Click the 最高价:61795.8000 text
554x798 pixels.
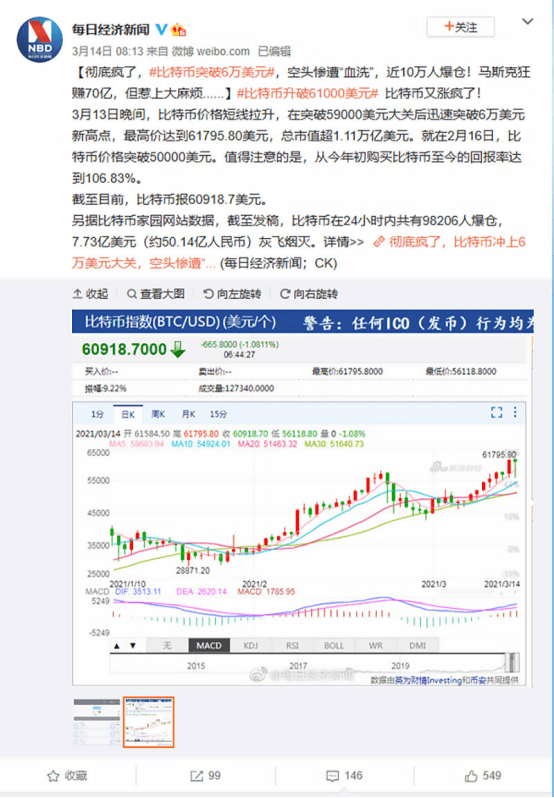pyautogui.click(x=347, y=372)
